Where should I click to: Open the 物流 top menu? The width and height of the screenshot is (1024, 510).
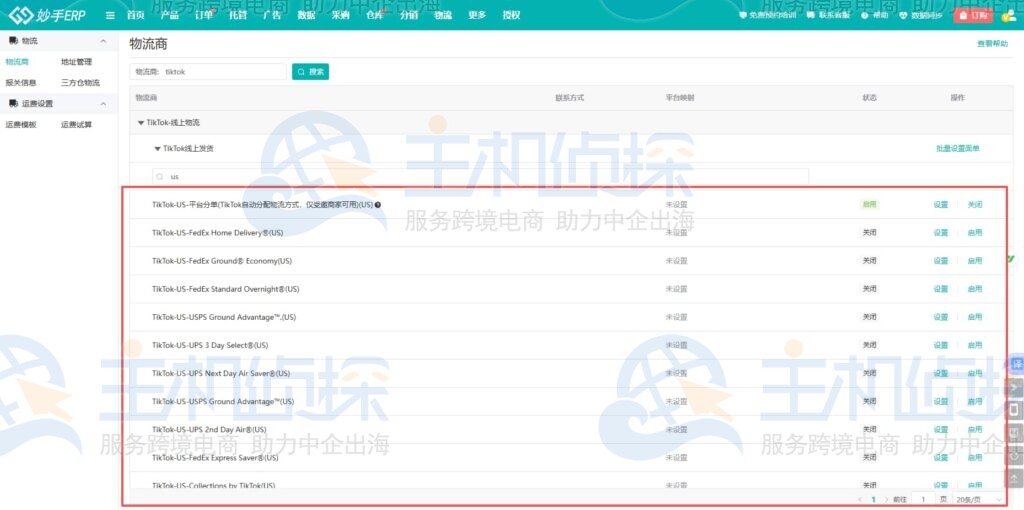tap(443, 15)
